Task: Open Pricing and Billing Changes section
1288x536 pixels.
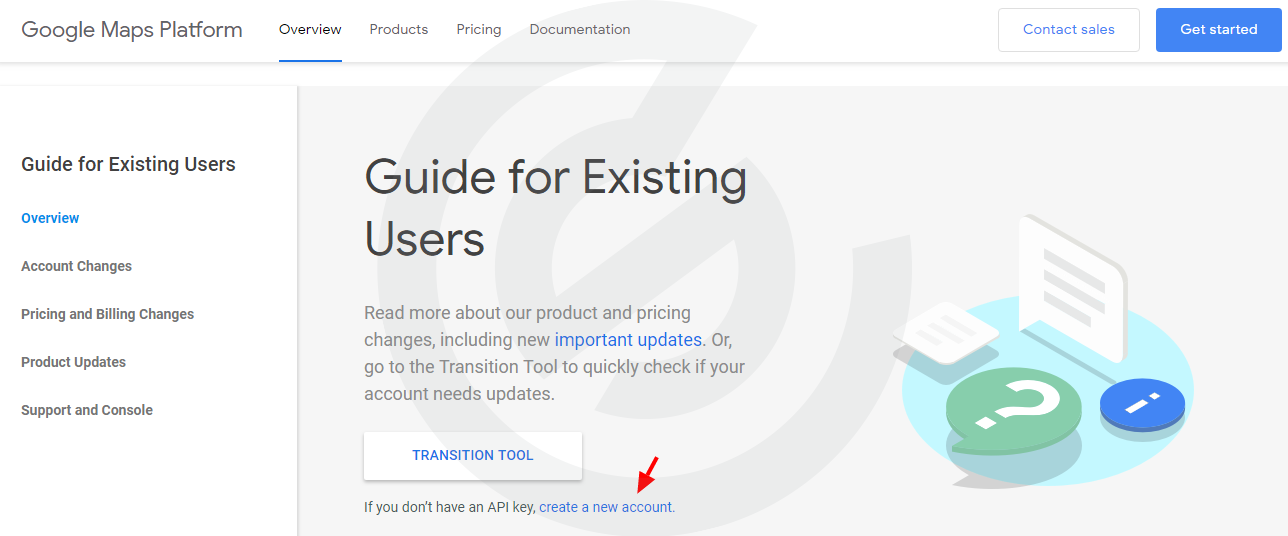Action: [x=107, y=314]
